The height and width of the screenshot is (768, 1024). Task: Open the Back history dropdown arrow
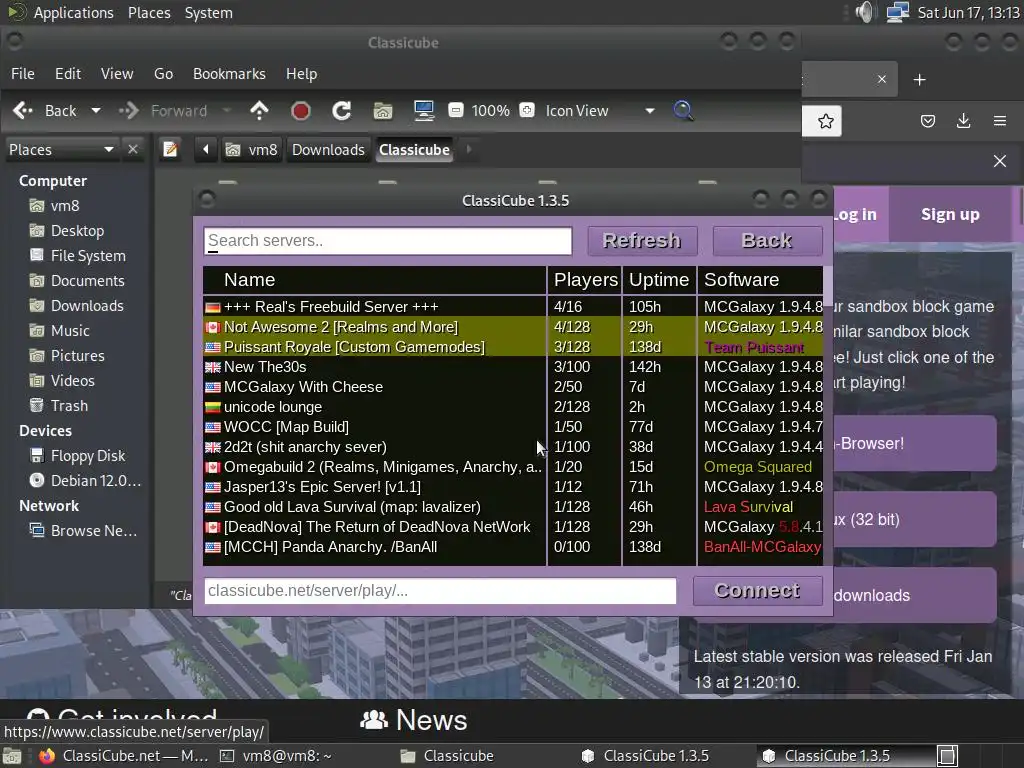(96, 110)
